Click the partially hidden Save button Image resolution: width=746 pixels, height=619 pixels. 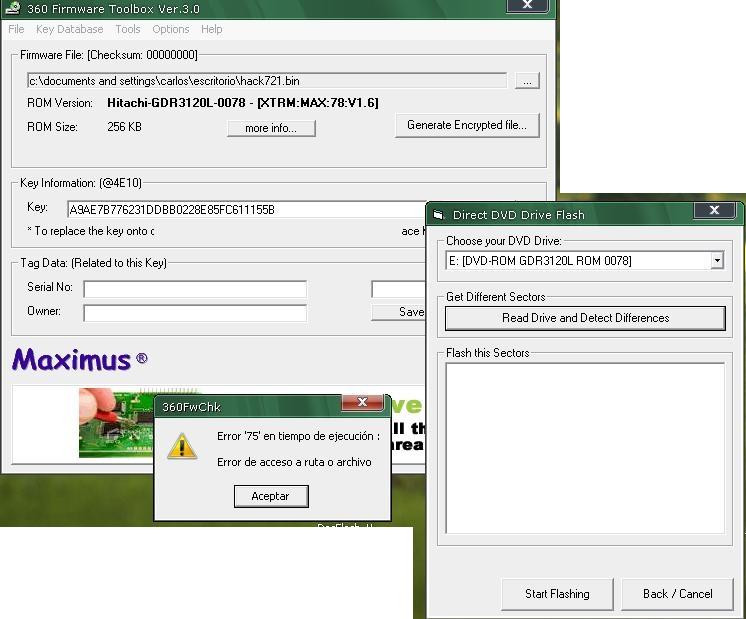coord(399,312)
